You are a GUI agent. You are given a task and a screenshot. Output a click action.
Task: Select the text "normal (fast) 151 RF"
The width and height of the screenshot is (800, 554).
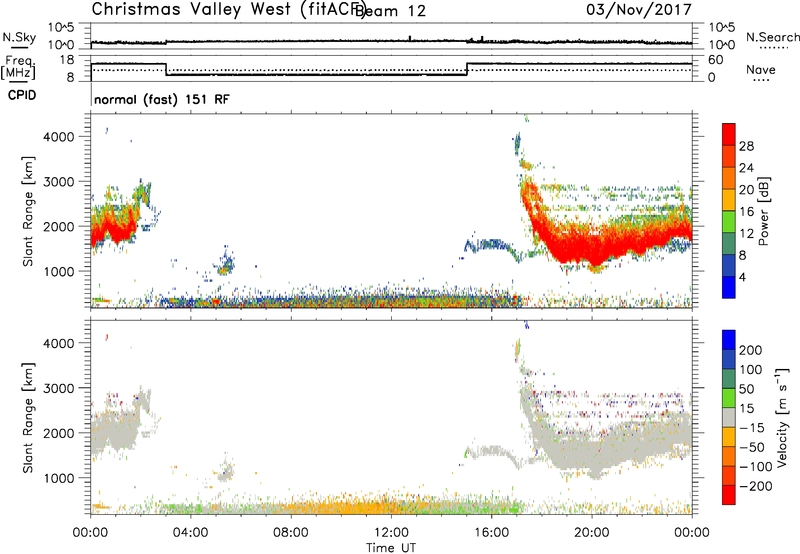click(162, 99)
